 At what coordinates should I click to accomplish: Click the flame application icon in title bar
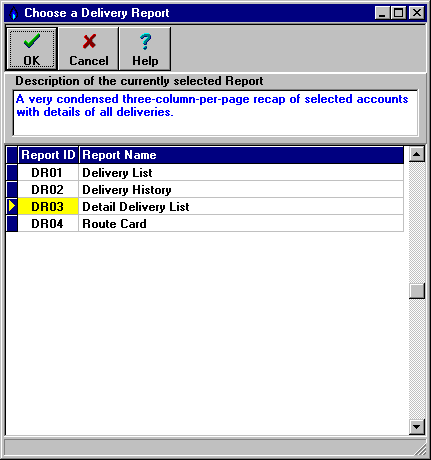click(13, 13)
